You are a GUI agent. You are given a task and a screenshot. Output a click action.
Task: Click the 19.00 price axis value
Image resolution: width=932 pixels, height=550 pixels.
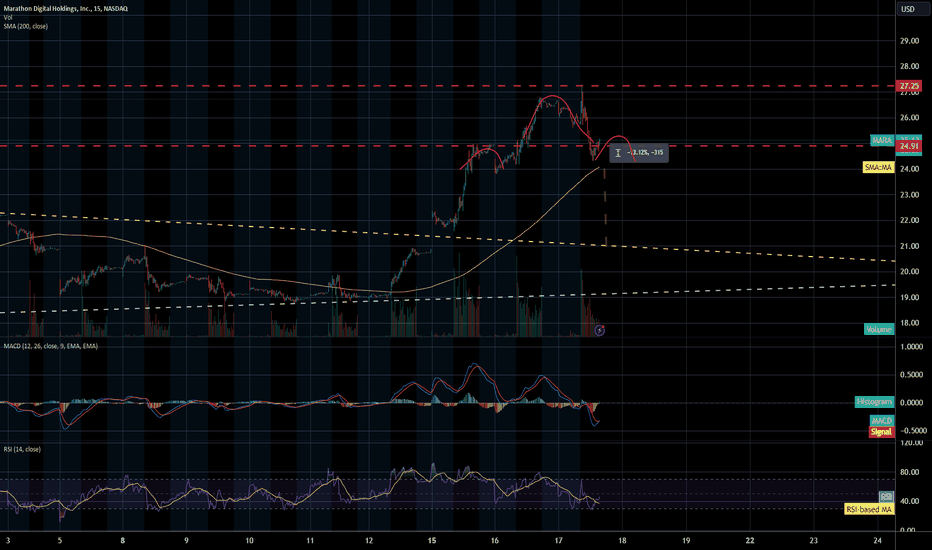point(909,297)
